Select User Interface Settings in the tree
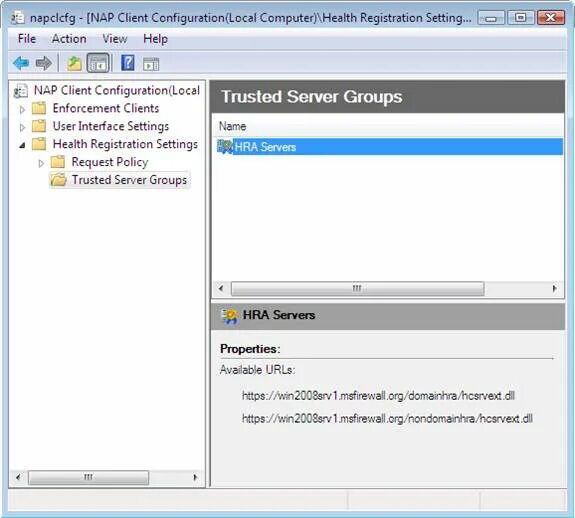Screen dimensions: 575x518 click(x=111, y=126)
